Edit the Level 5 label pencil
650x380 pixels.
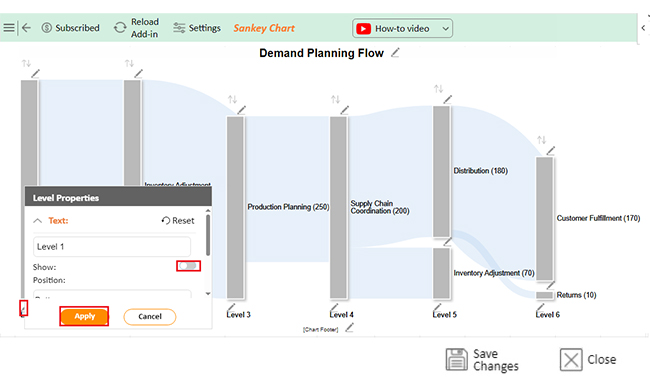(437, 307)
